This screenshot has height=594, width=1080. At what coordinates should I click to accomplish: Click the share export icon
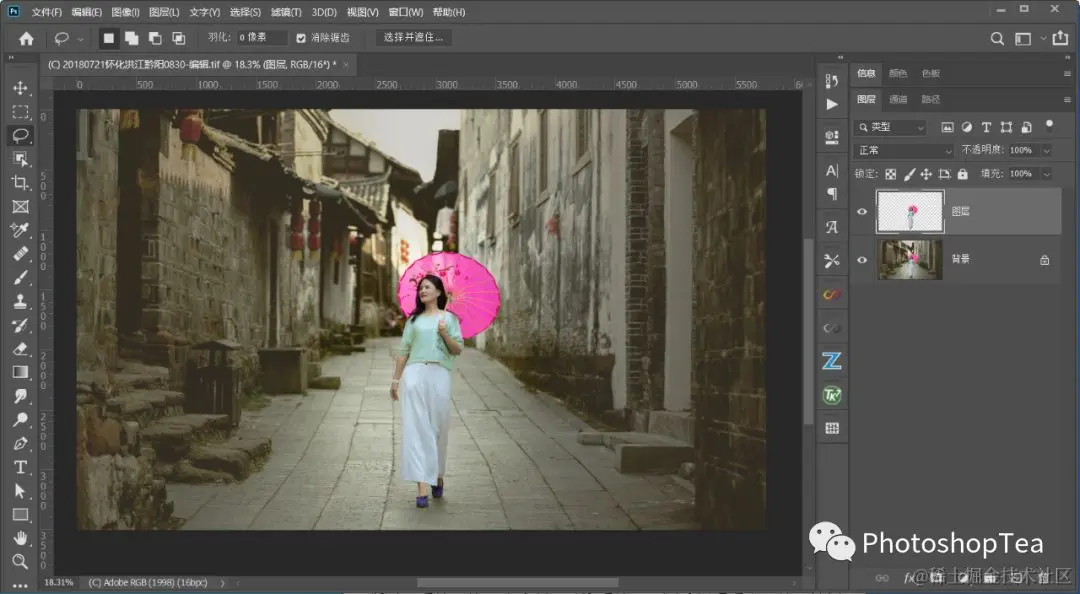tap(1061, 38)
